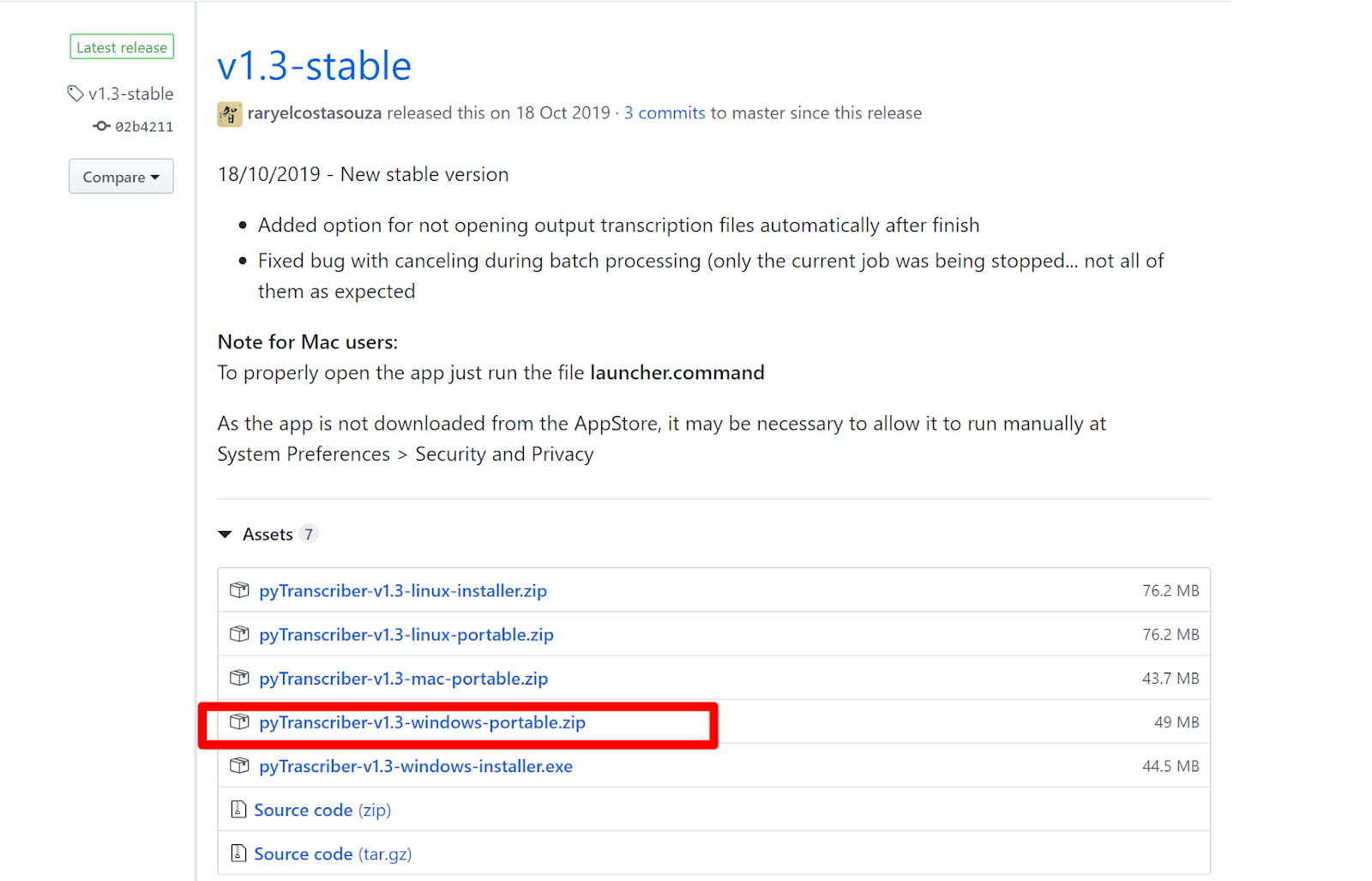The width and height of the screenshot is (1372, 881).
Task: Click file icon beside Source code (zip)
Action: (238, 809)
